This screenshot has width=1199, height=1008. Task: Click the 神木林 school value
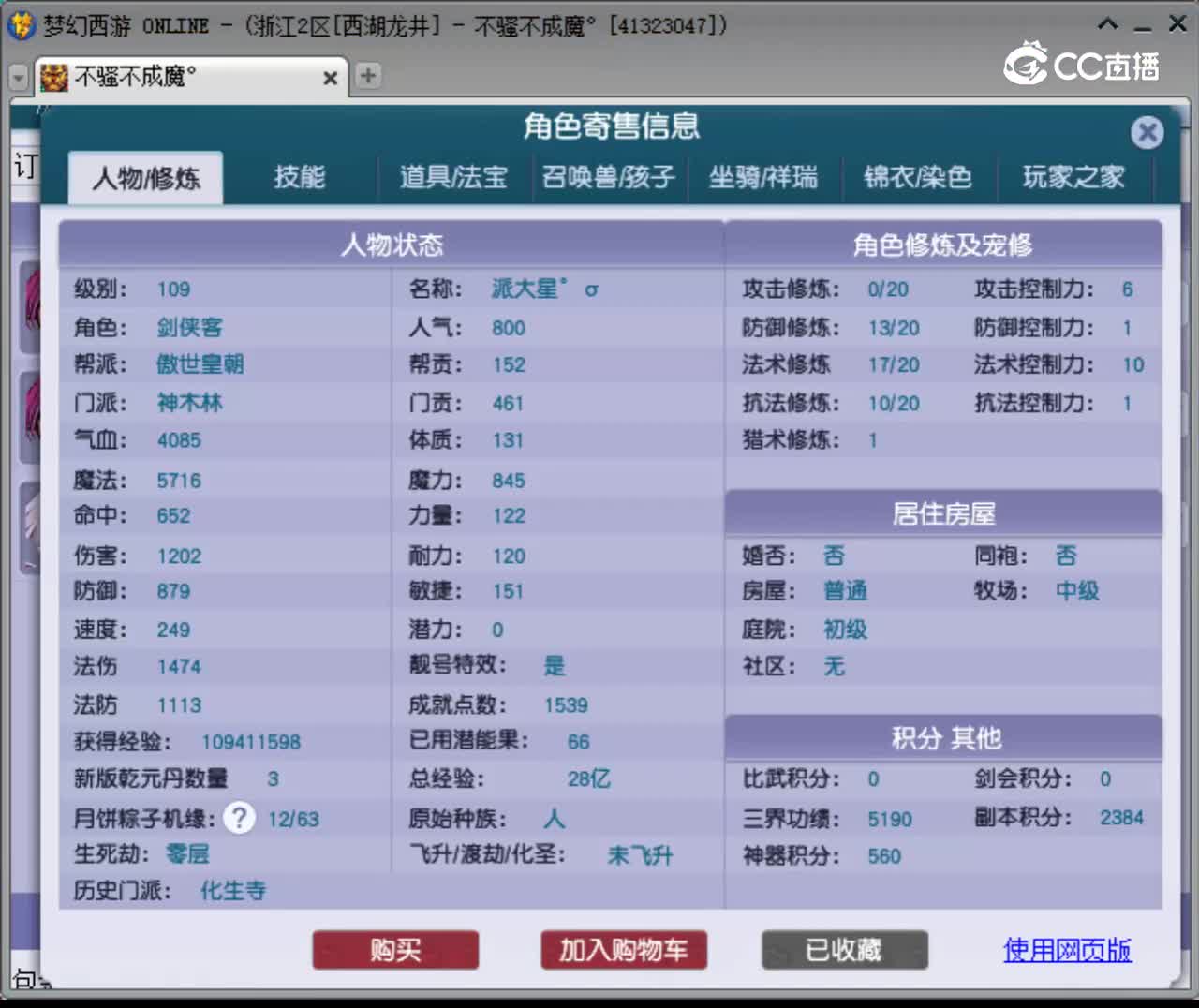[190, 403]
